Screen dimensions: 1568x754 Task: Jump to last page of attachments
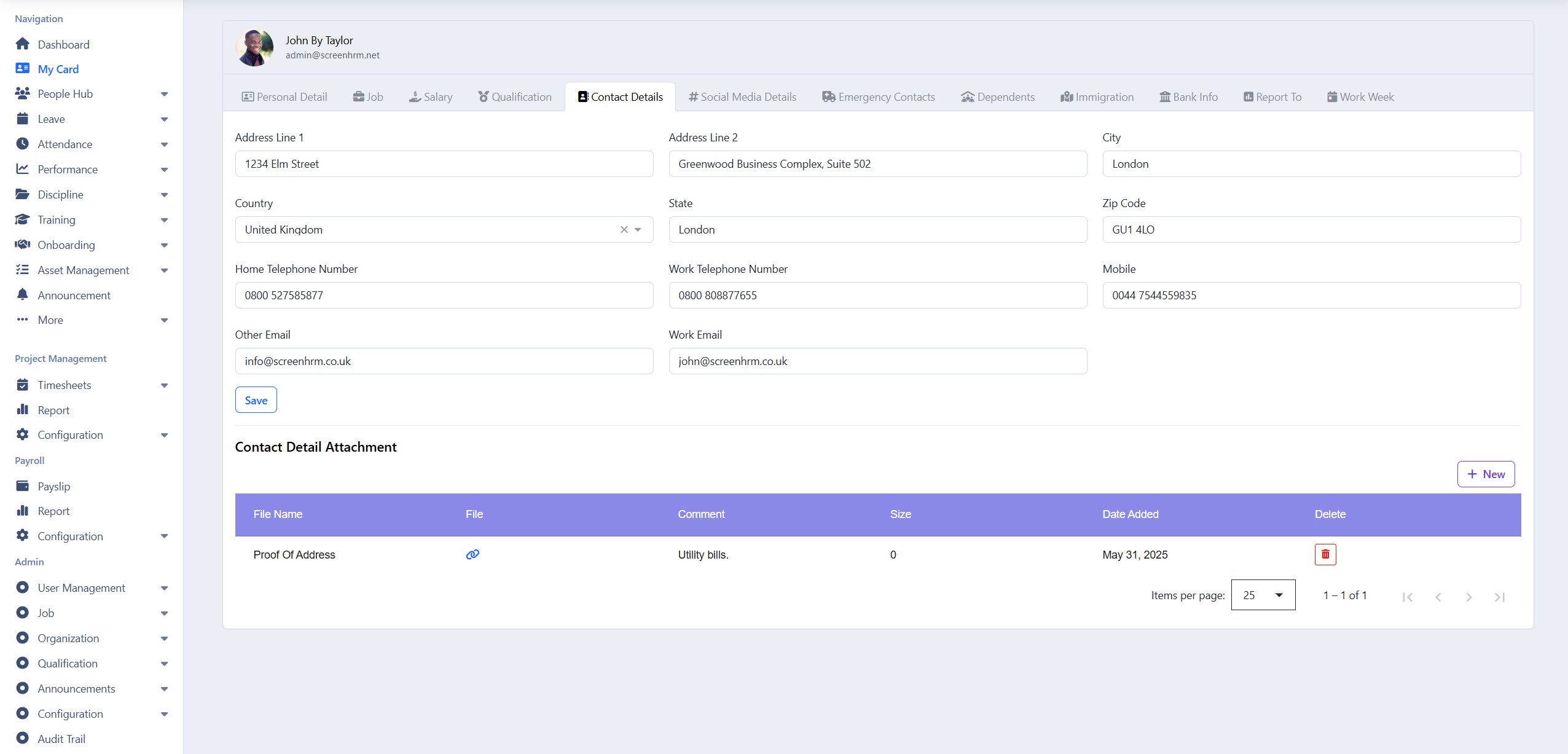click(1499, 597)
